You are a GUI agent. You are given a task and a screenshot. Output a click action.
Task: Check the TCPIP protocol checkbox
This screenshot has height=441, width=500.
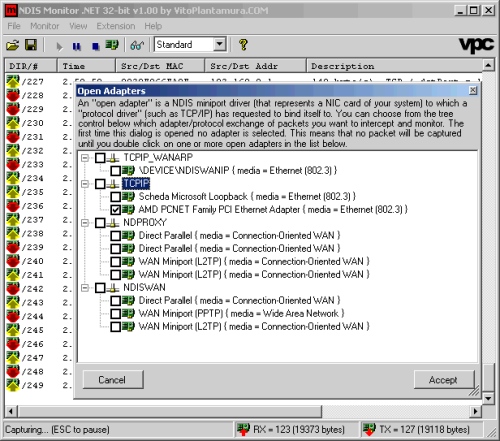point(100,184)
